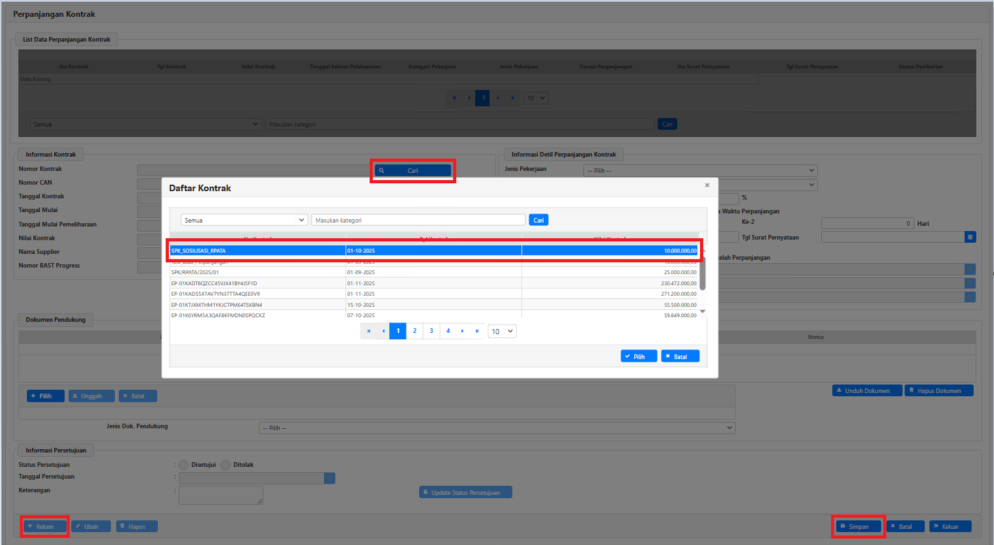Select the Ditolak radio button

[x=225, y=464]
